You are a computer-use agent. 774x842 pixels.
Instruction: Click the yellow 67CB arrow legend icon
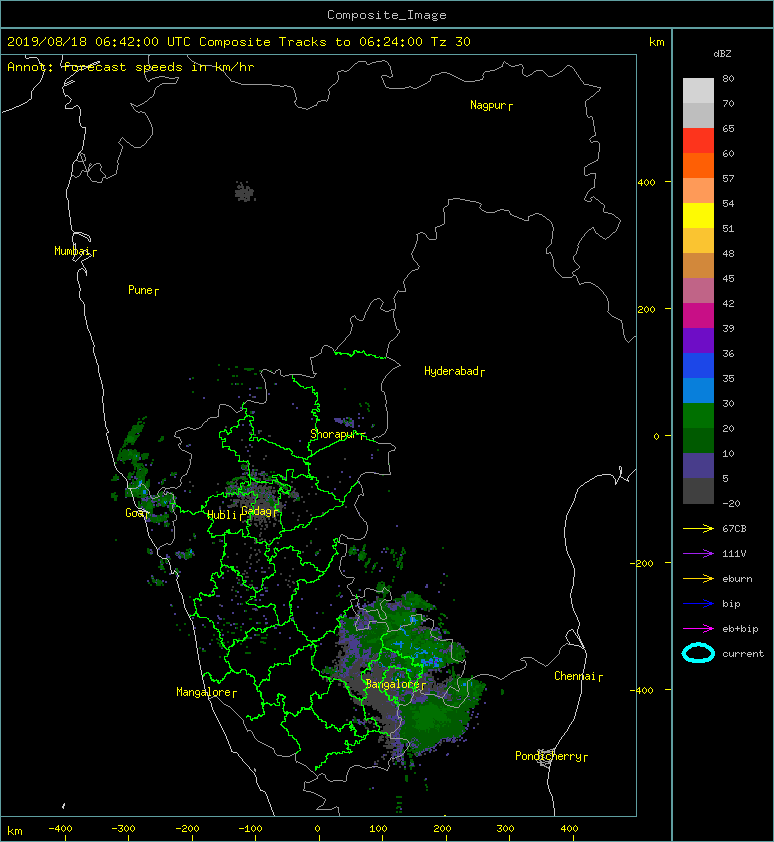click(698, 529)
